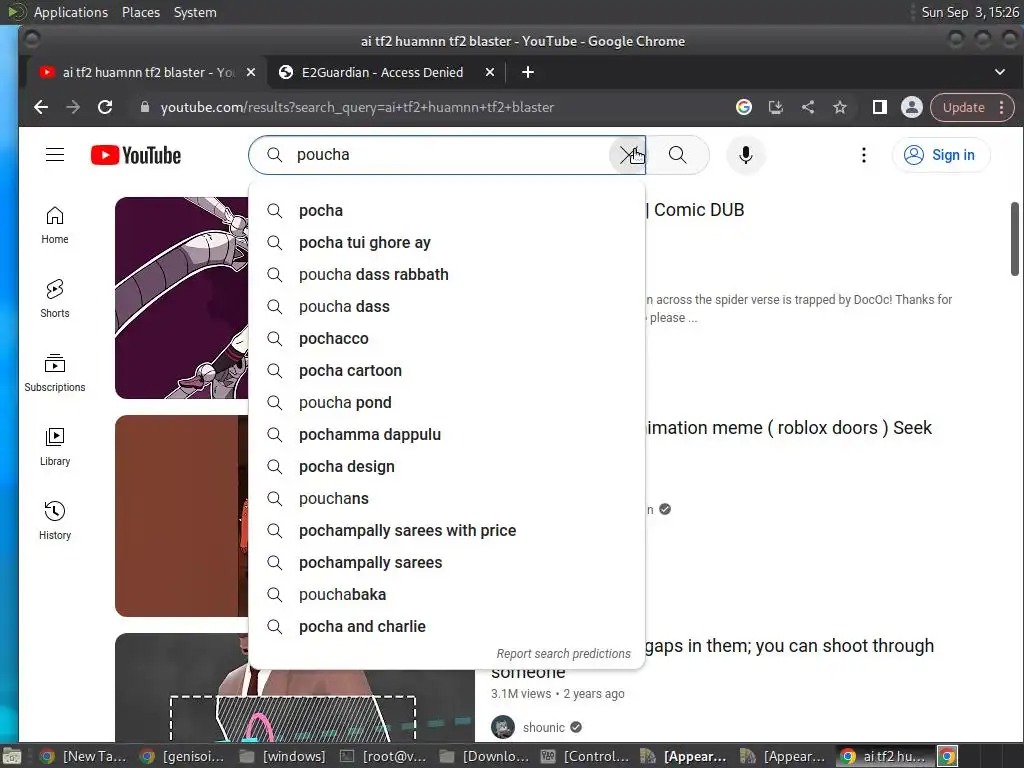Image resolution: width=1024 pixels, height=768 pixels.
Task: Open a new tab with the plus button
Action: click(528, 72)
